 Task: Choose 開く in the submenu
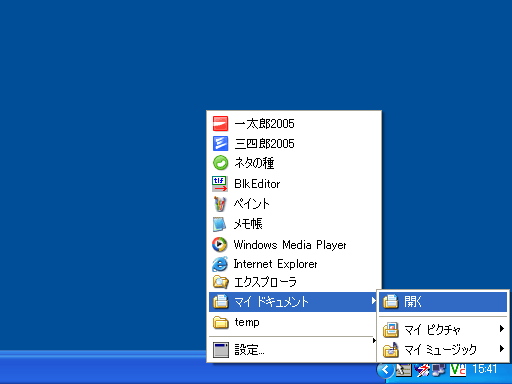(x=443, y=302)
